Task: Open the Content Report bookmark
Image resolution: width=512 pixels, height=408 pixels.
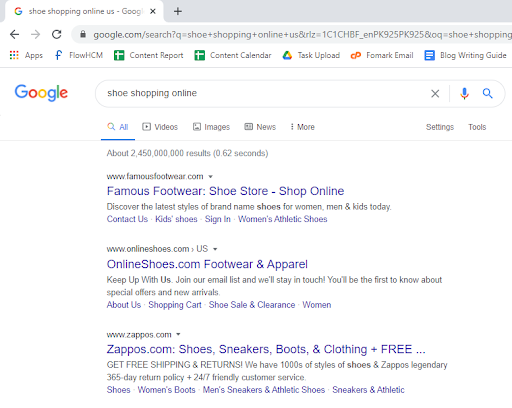Action: point(148,55)
